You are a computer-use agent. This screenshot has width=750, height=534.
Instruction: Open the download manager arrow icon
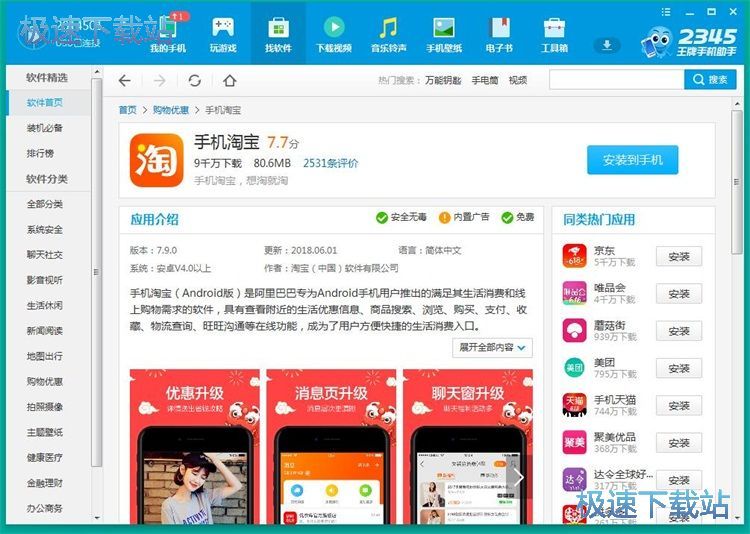(x=607, y=45)
